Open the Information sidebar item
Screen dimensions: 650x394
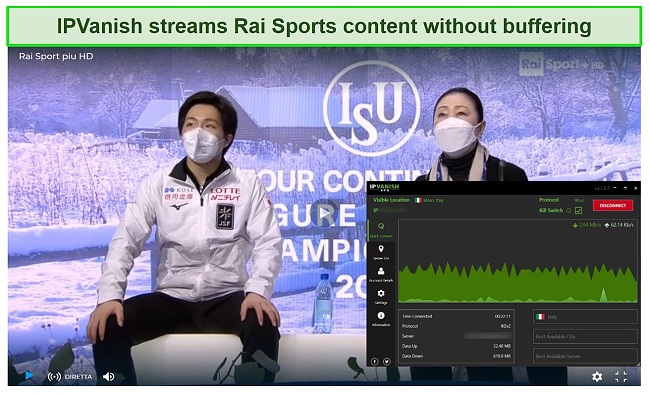pyautogui.click(x=381, y=319)
